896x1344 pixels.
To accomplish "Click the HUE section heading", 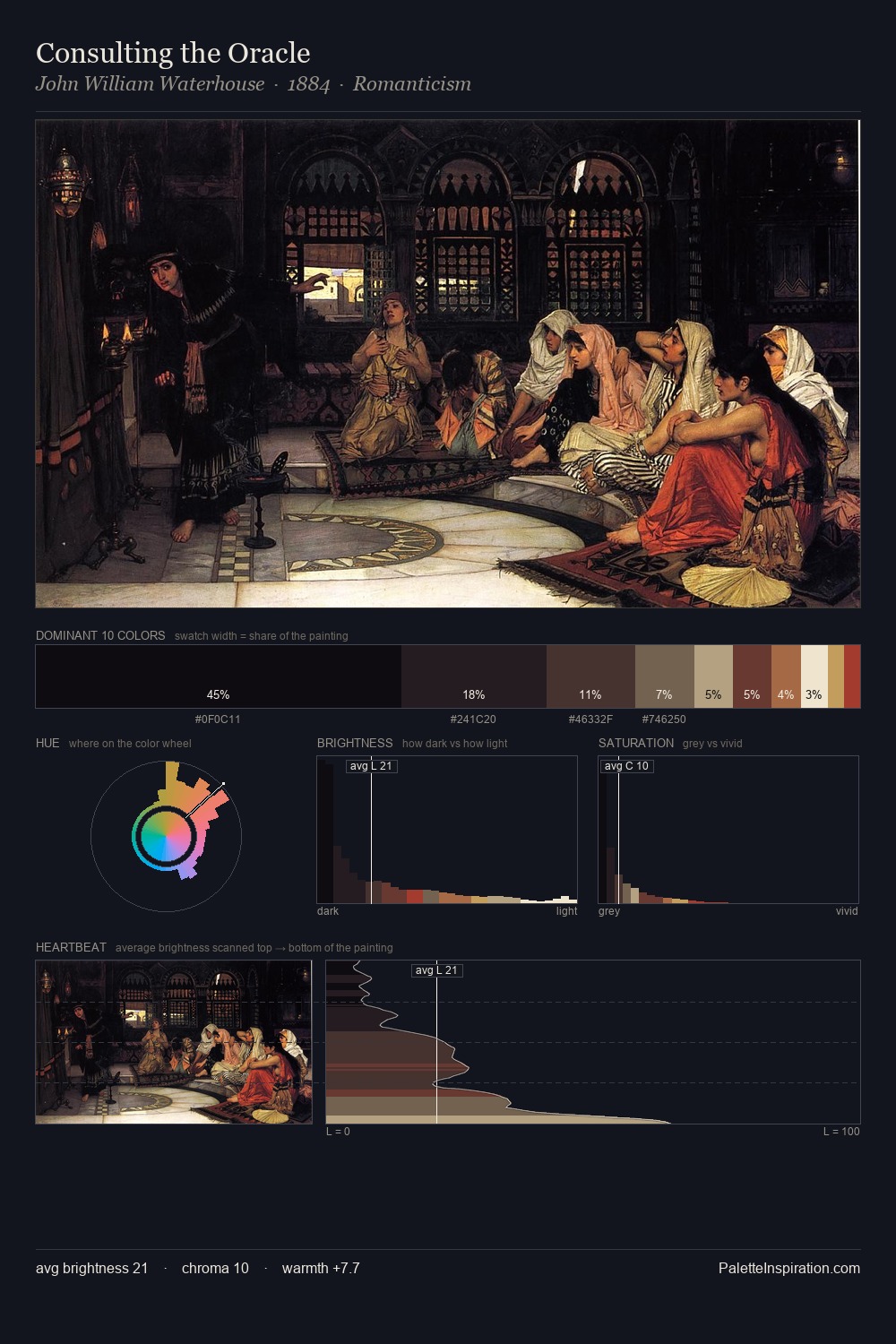I will point(47,743).
